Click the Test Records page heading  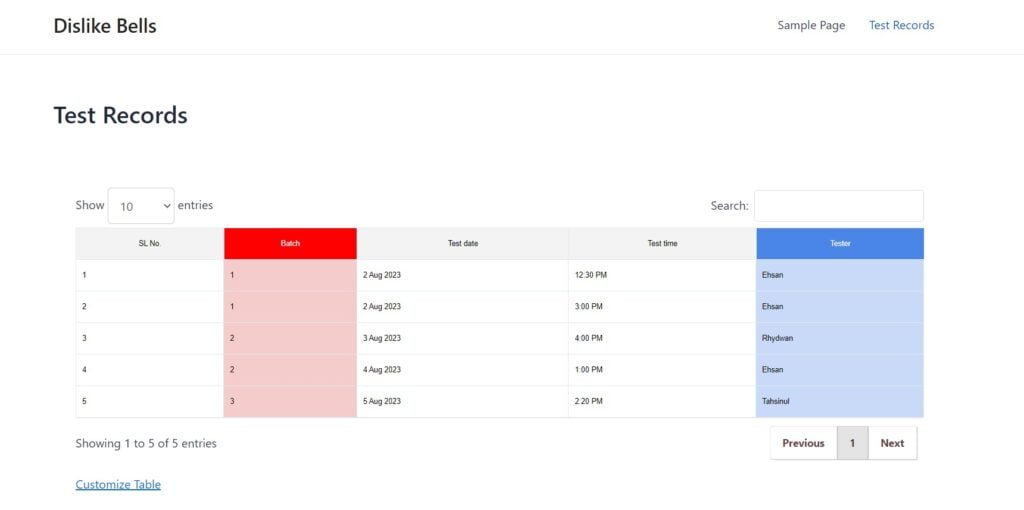120,115
